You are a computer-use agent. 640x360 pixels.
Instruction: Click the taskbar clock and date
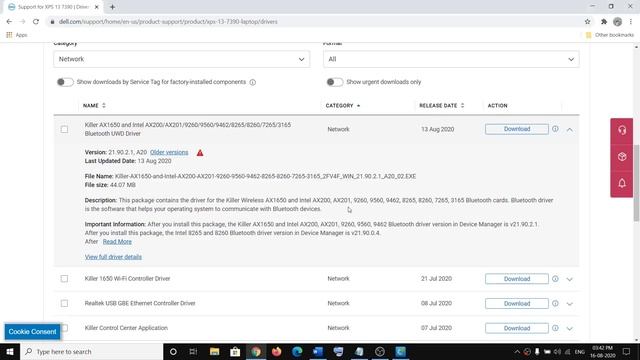point(603,351)
